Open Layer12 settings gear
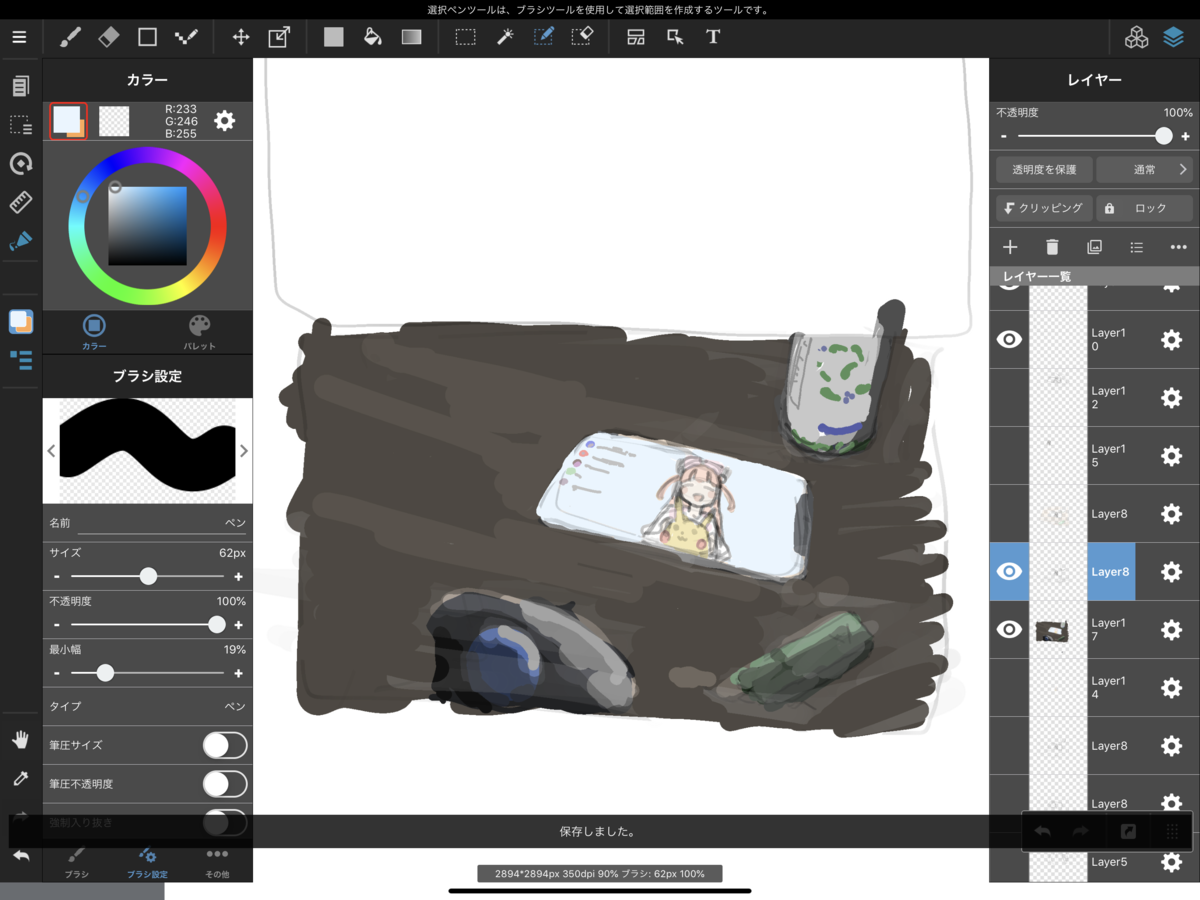 (x=1171, y=398)
